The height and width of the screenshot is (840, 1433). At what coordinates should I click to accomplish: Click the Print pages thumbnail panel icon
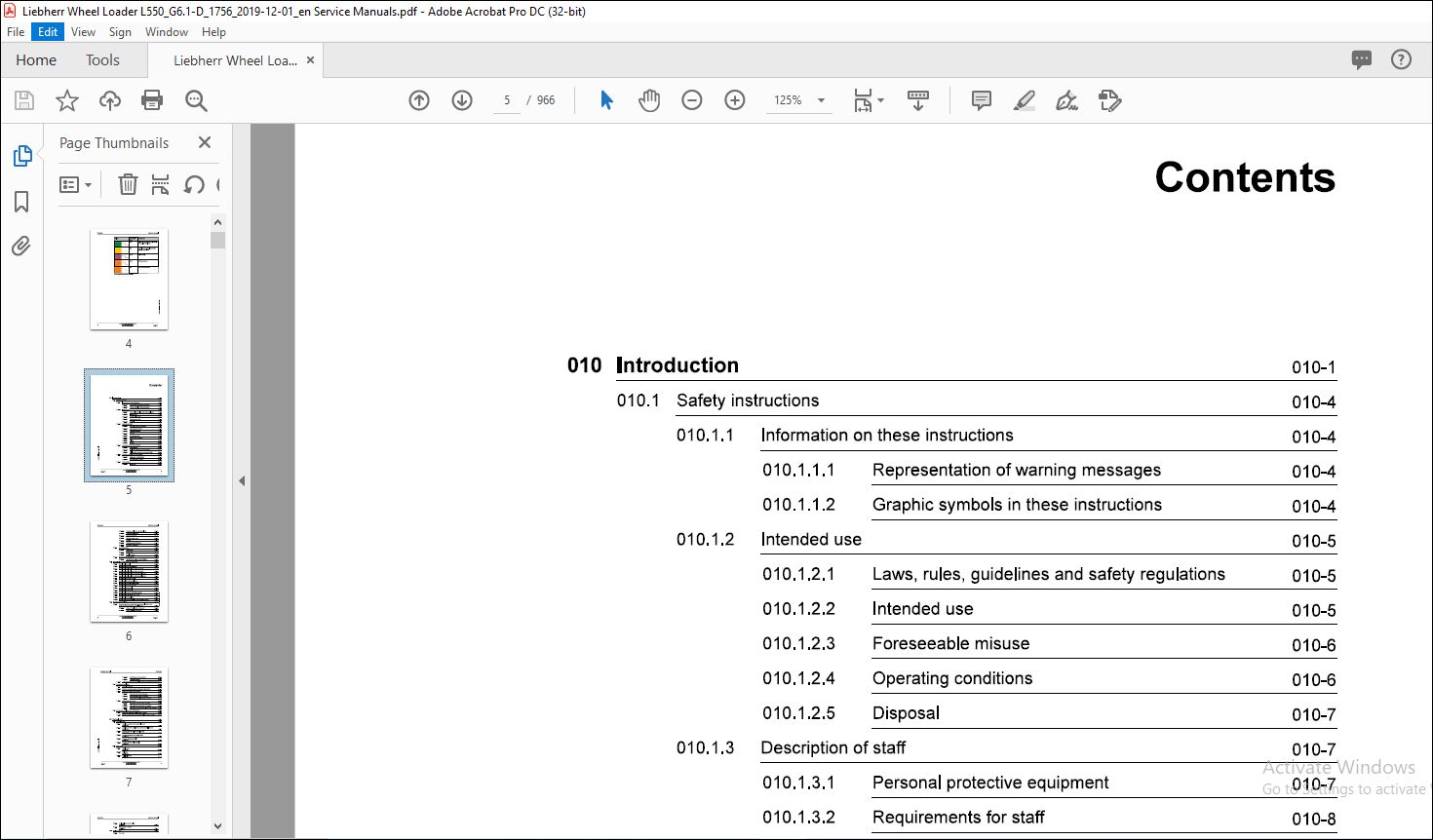pyautogui.click(x=161, y=184)
